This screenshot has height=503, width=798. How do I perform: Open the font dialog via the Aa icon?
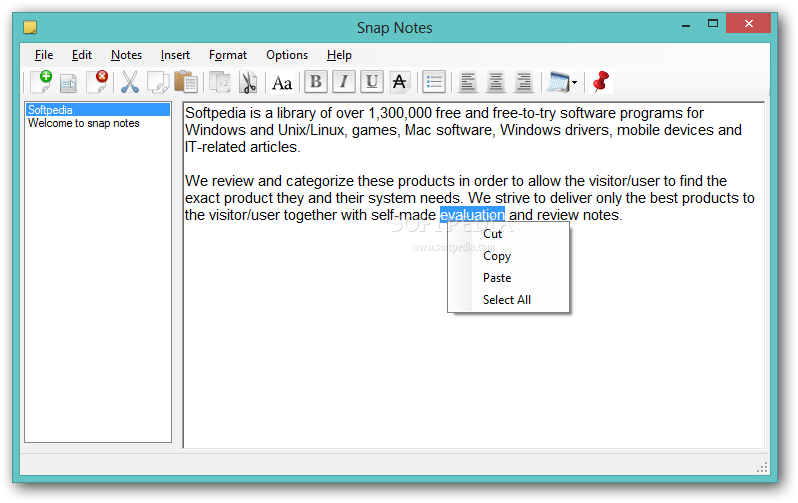[282, 83]
